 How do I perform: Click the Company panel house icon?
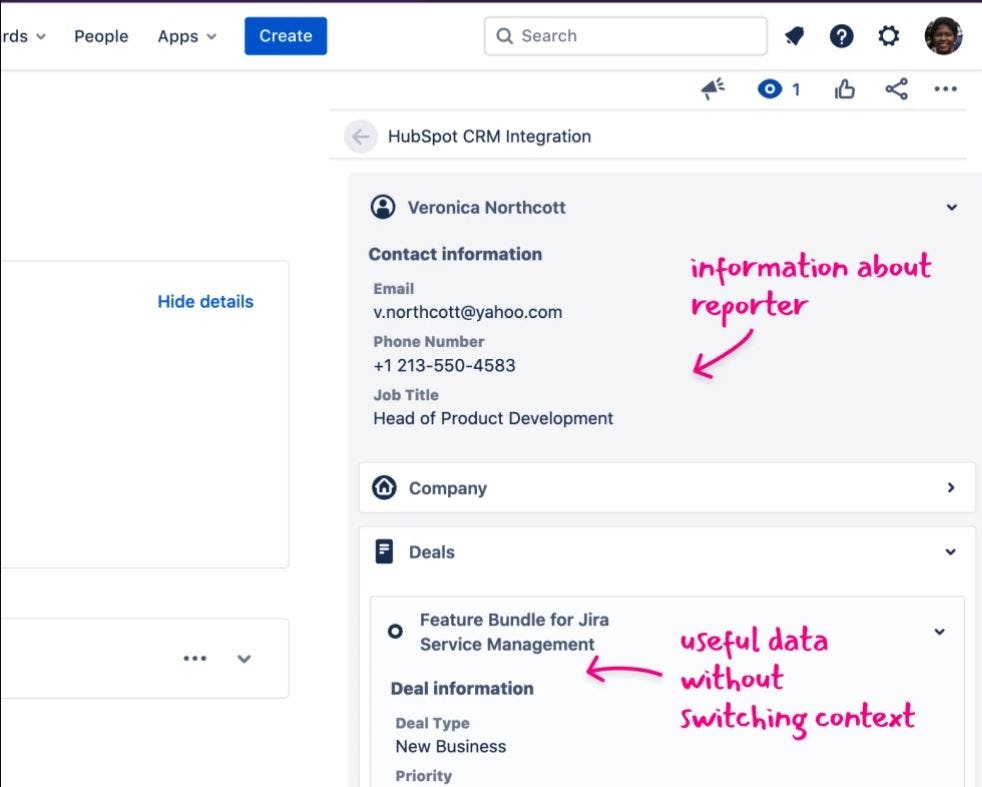pos(384,487)
